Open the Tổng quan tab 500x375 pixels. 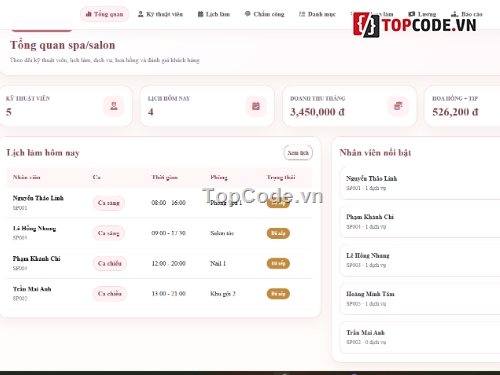104,14
